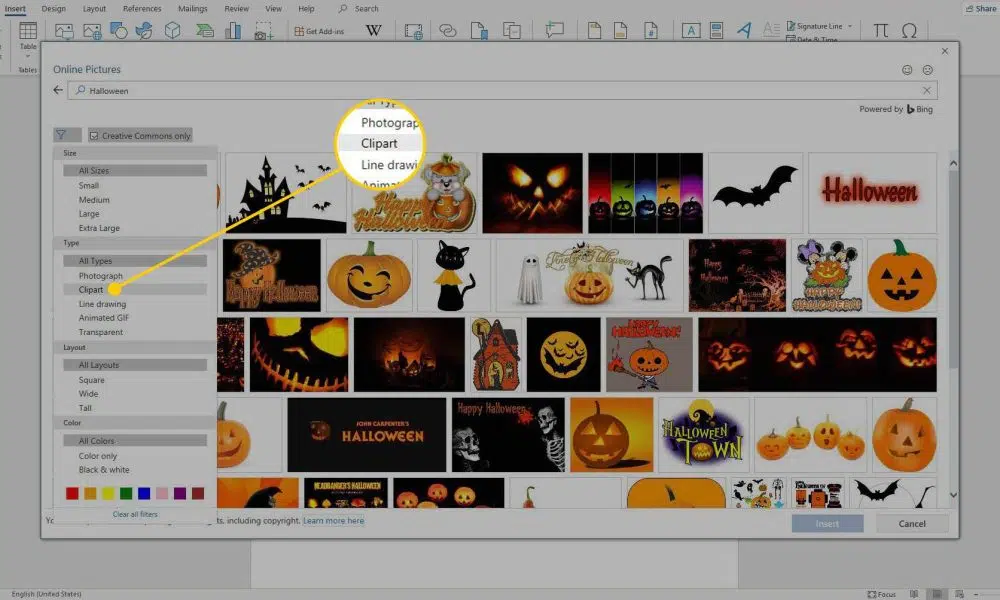The image size is (1000, 600).
Task: Click the Insert button in the dialog
Action: 827,523
